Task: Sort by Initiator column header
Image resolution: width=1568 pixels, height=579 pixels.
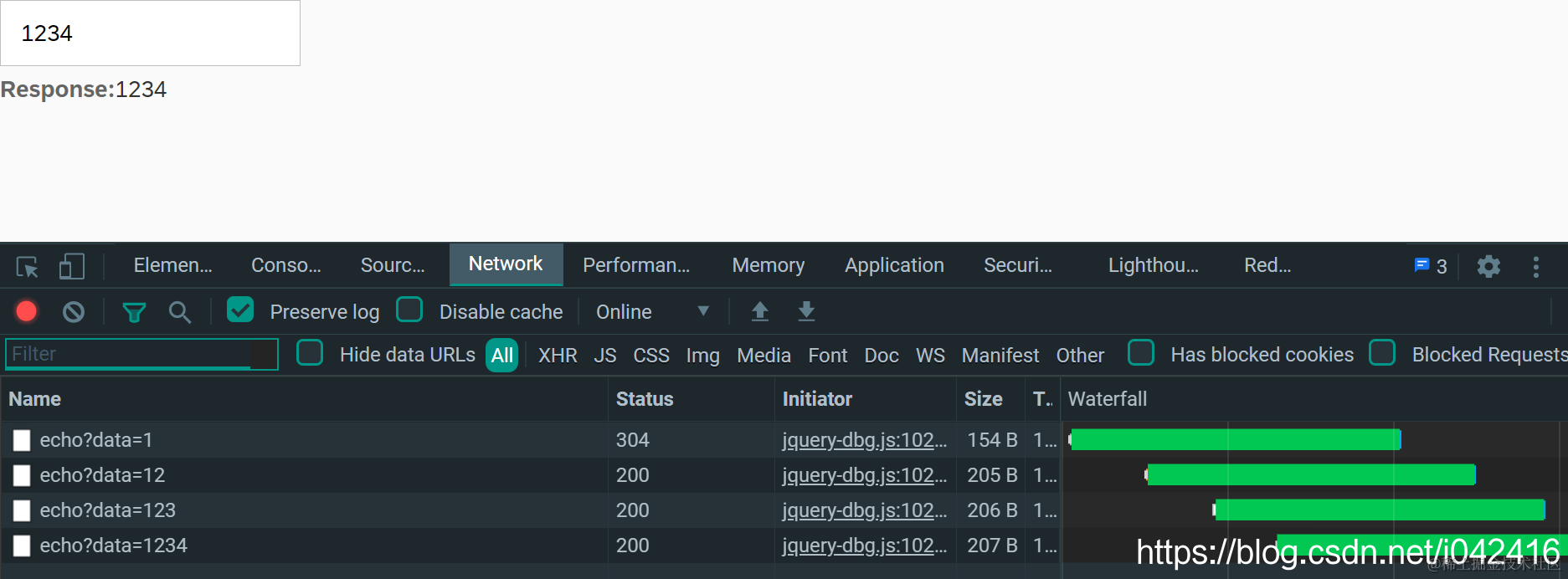Action: [866, 399]
